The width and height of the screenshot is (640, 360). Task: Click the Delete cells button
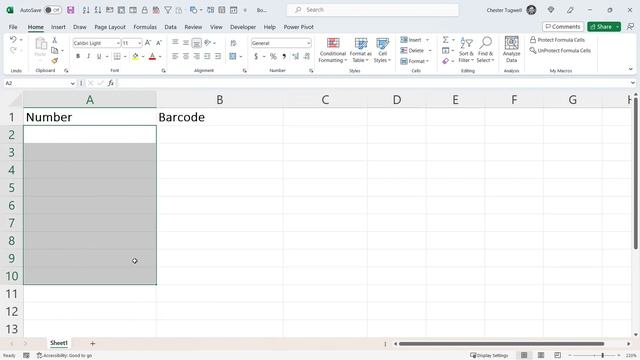tap(413, 51)
